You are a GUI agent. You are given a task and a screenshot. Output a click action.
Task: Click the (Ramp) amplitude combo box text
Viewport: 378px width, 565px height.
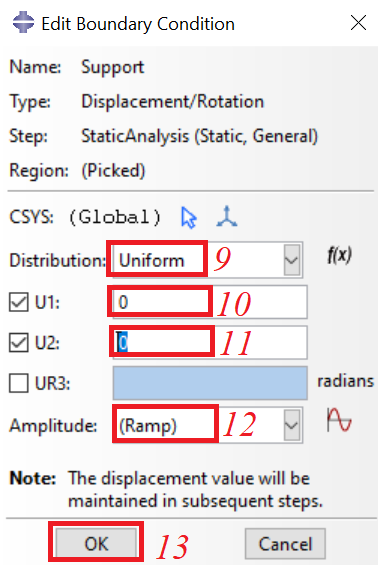pyautogui.click(x=148, y=426)
